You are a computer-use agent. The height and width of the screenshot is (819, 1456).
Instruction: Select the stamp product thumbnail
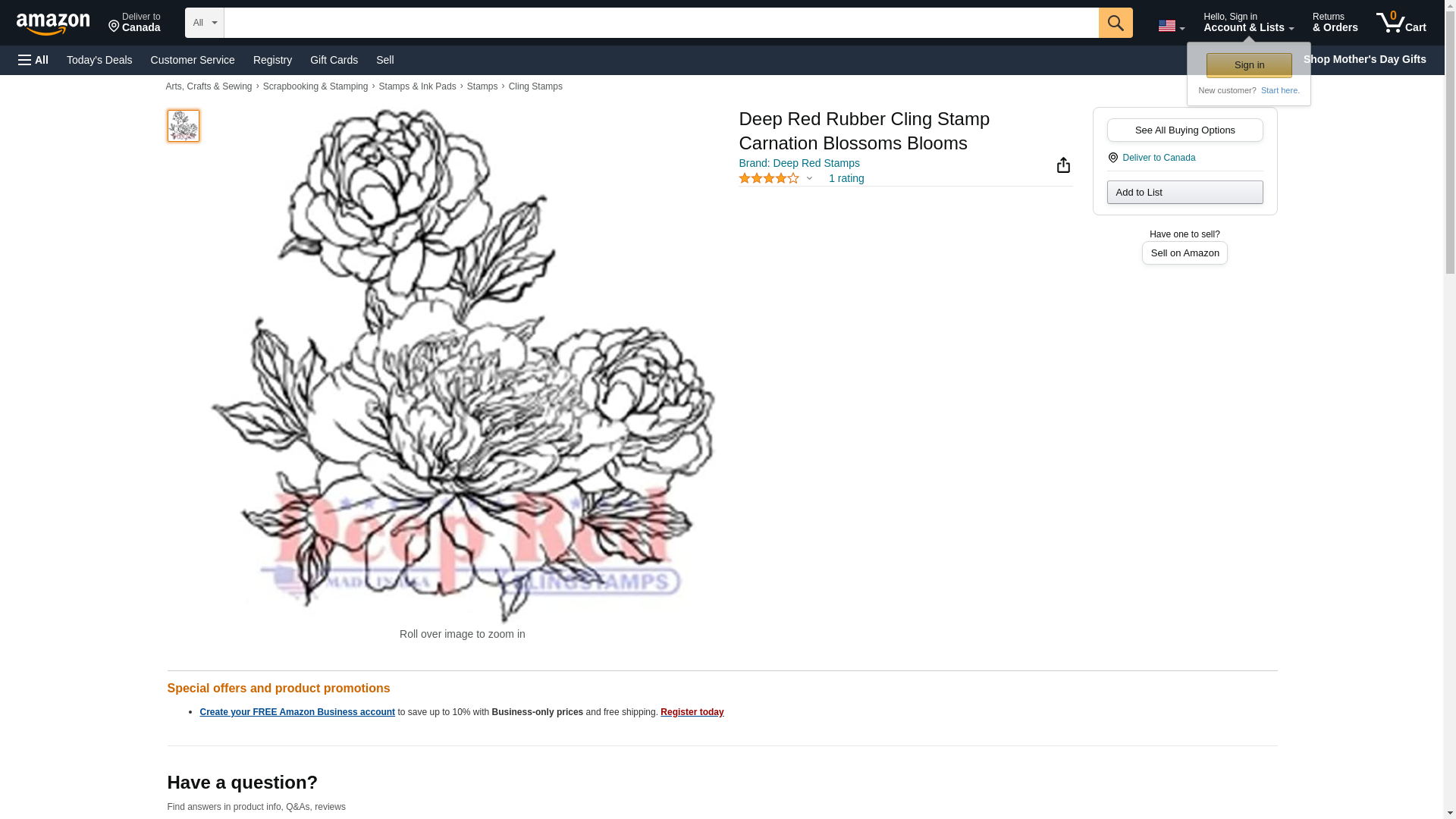(x=183, y=126)
